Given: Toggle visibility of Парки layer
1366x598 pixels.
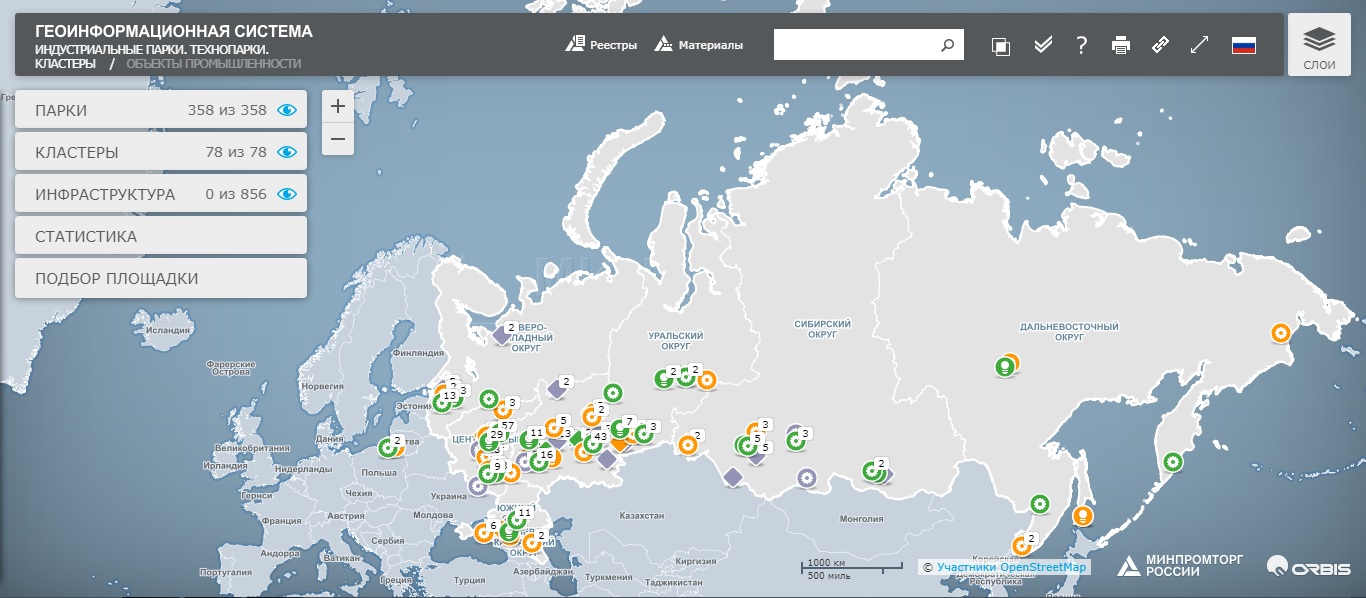Looking at the screenshot, I should click(x=287, y=110).
